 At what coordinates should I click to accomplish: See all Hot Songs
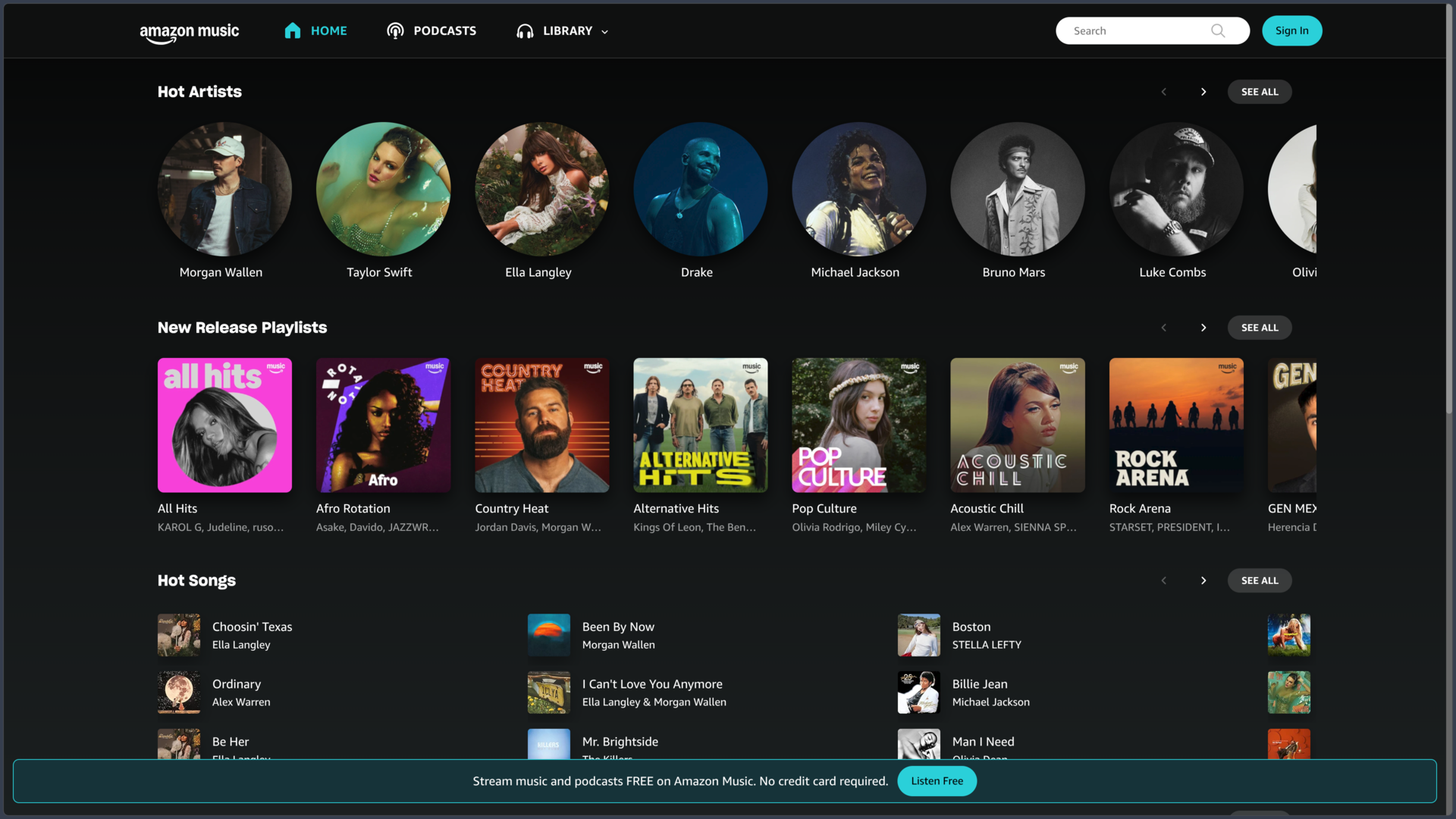coord(1260,580)
